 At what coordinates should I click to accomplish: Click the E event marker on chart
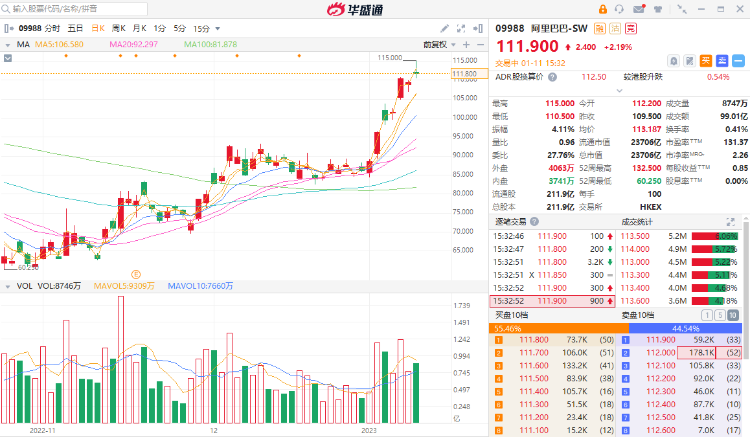pos(136,274)
